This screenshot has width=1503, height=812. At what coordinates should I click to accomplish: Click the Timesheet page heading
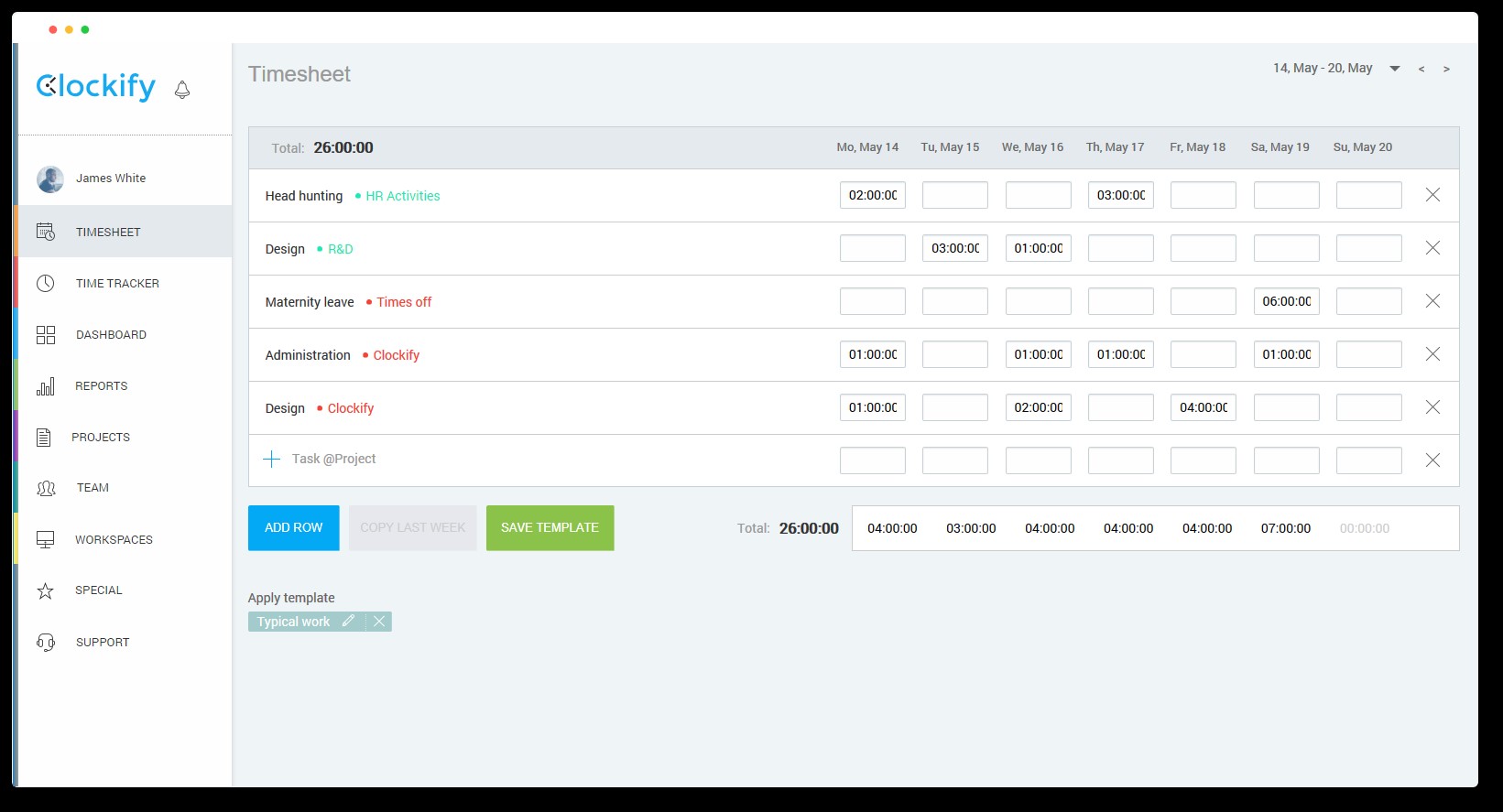click(300, 74)
